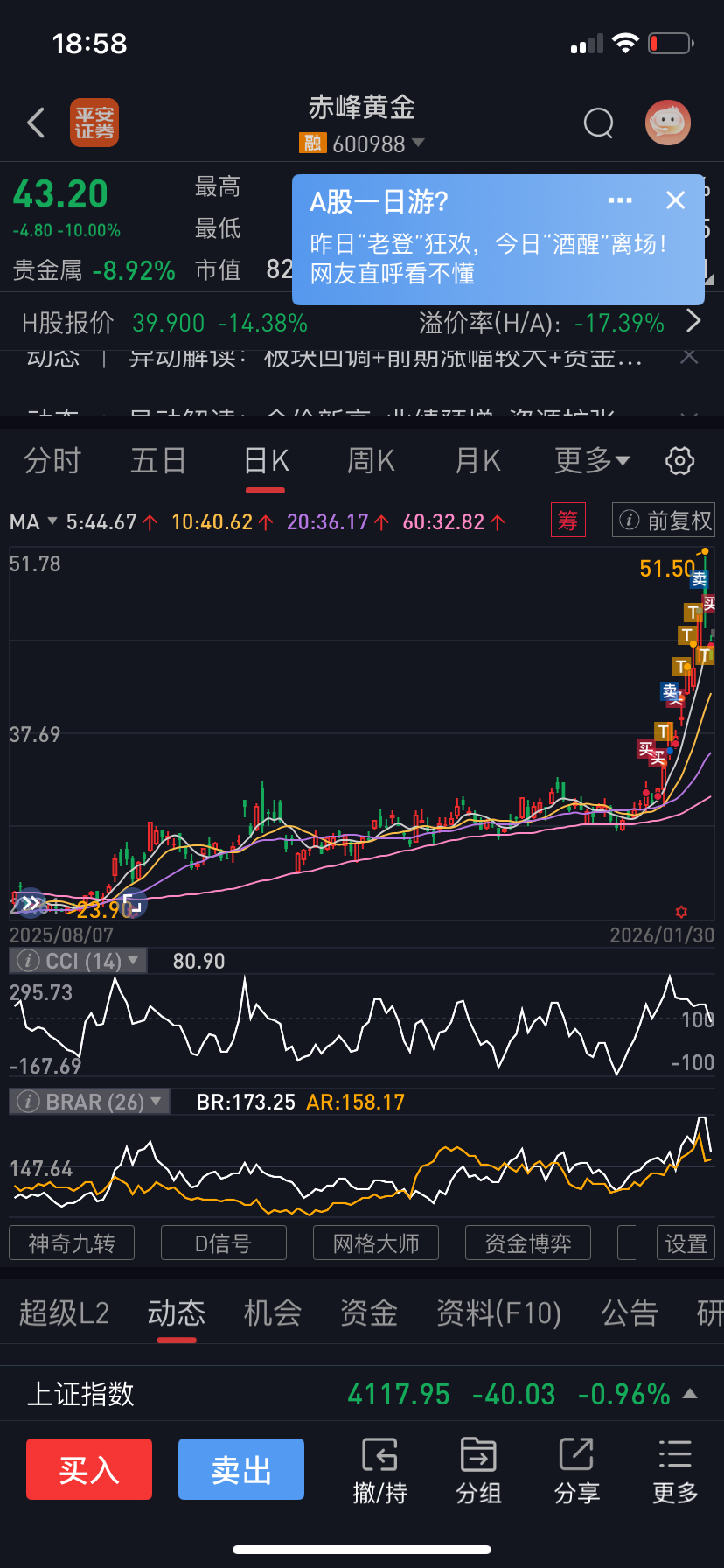Image resolution: width=724 pixels, height=1568 pixels.
Task: Tap the BR:173.25 value
Action: [246, 1102]
